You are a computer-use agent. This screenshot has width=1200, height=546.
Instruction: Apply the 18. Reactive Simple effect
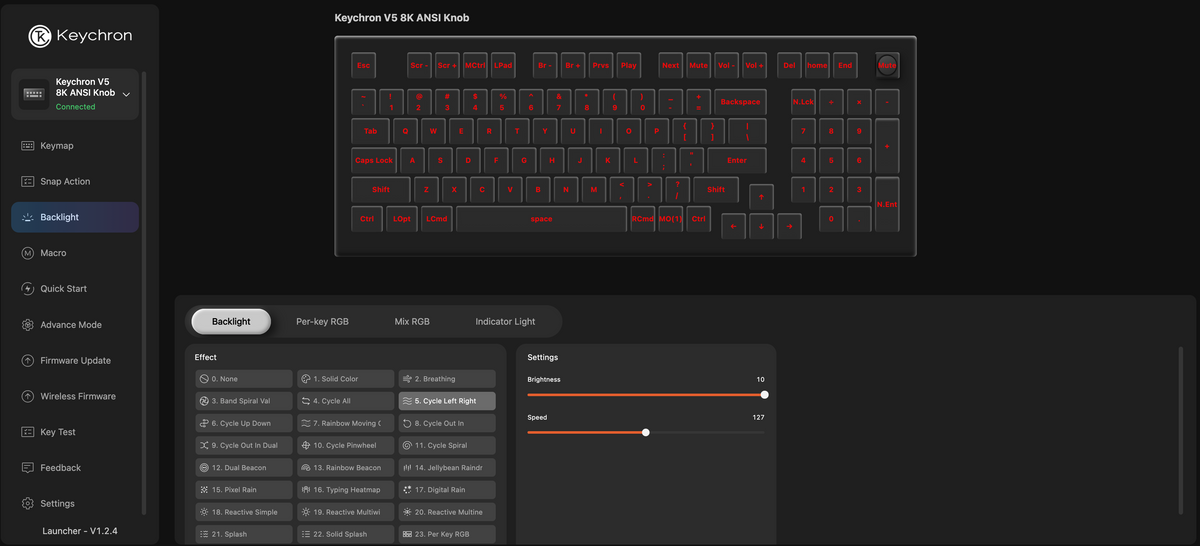245,512
